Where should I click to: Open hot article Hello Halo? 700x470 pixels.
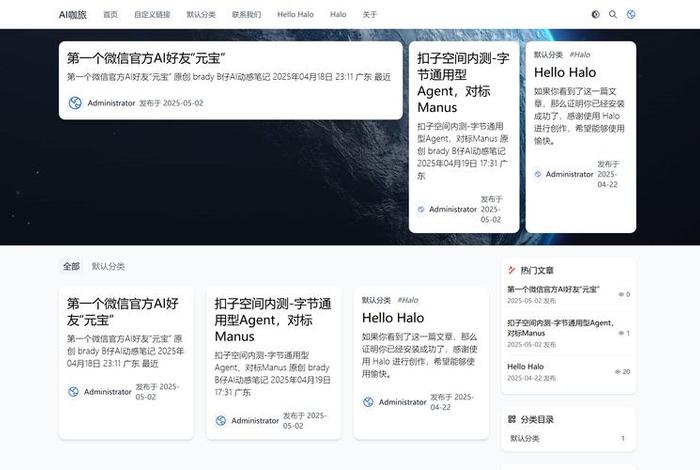pyautogui.click(x=525, y=366)
